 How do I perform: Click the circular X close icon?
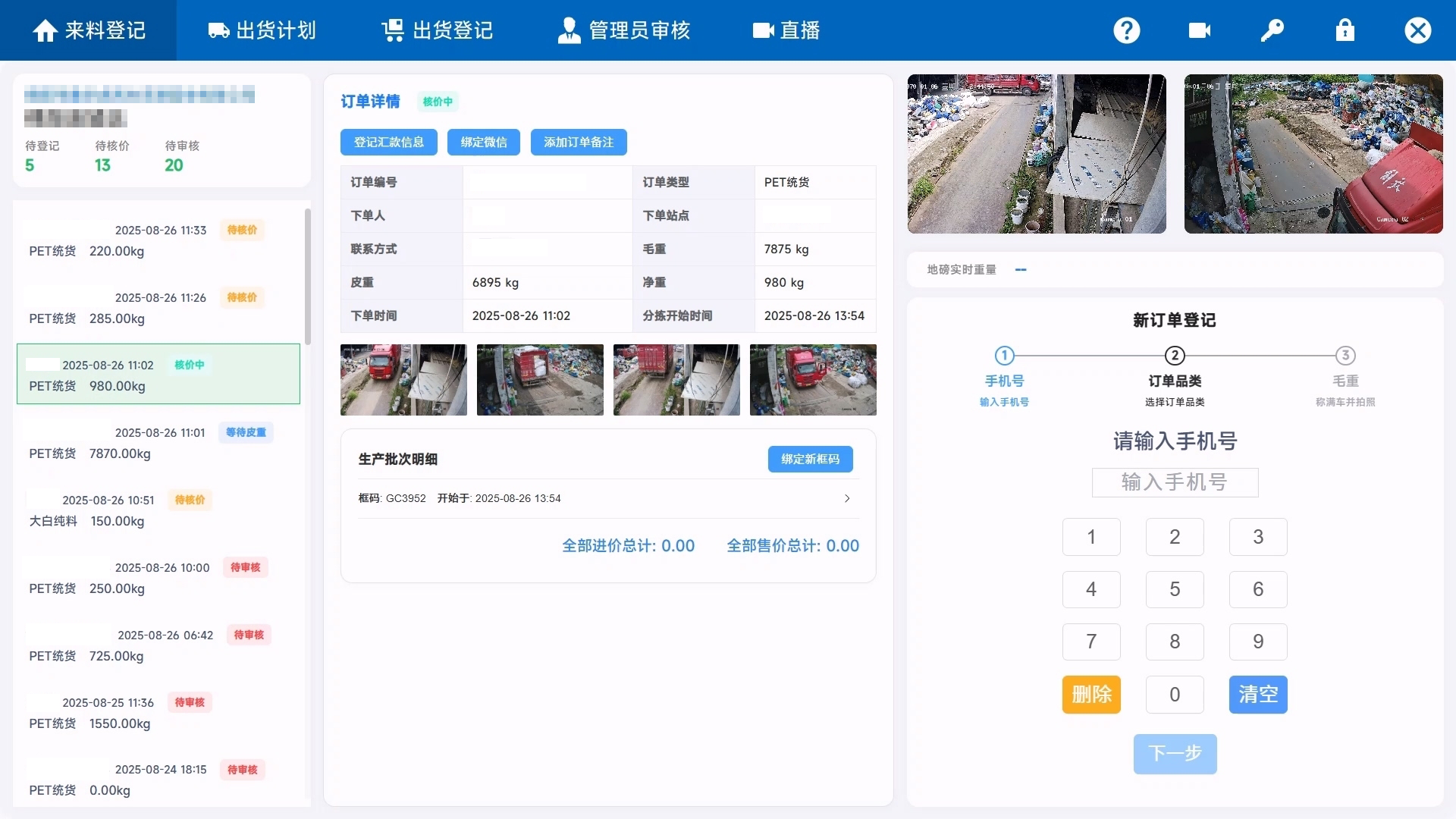[x=1417, y=30]
